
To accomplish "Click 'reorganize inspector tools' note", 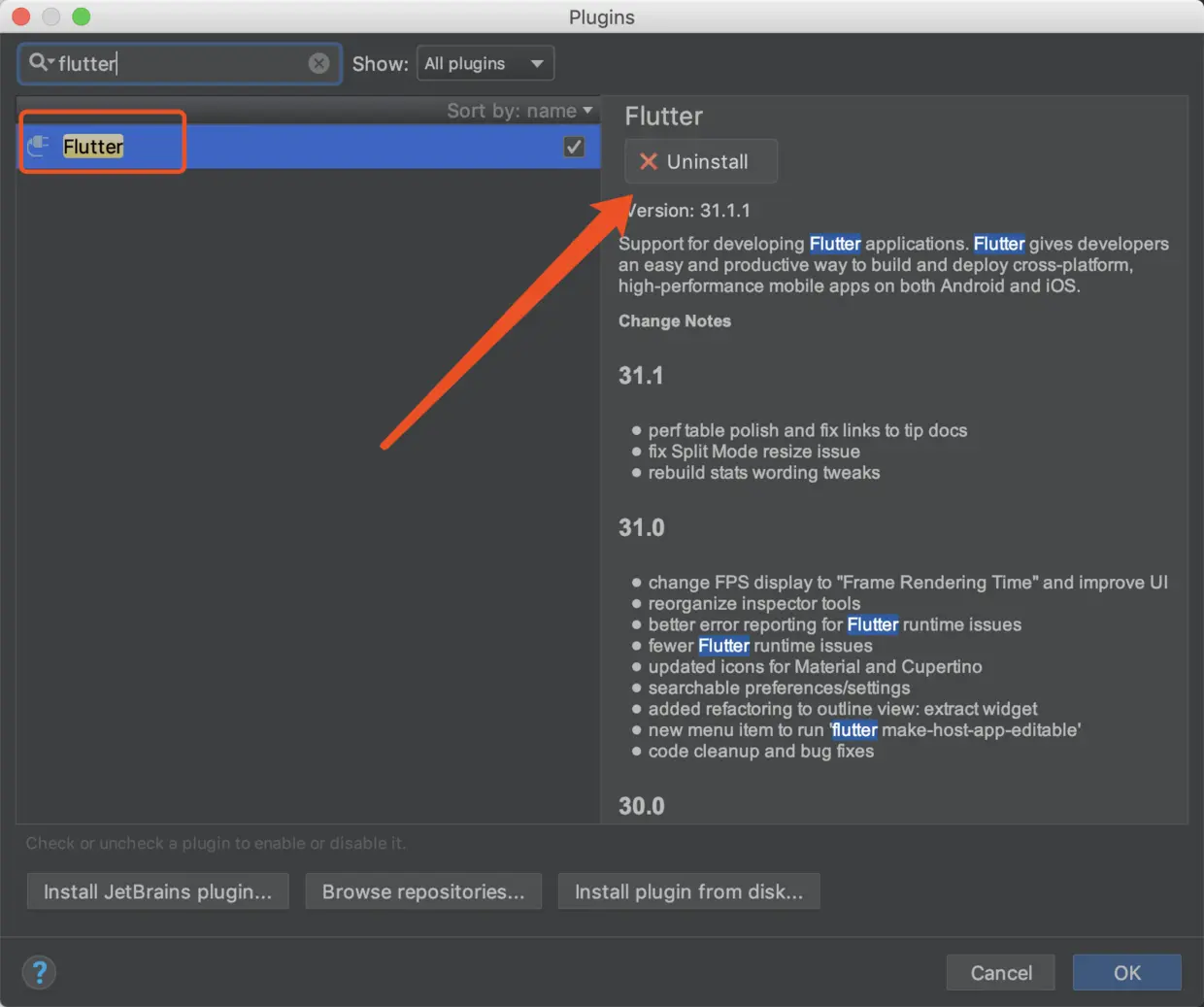I will click(x=754, y=603).
